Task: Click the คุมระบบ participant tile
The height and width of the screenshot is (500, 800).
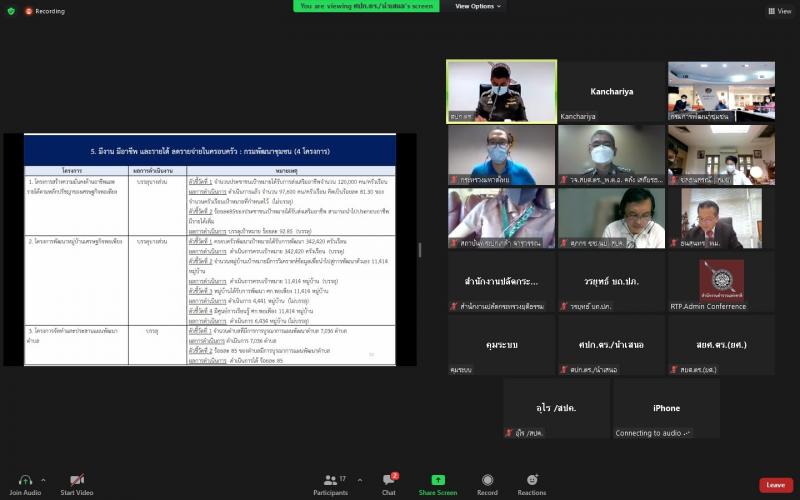Action: coord(502,345)
